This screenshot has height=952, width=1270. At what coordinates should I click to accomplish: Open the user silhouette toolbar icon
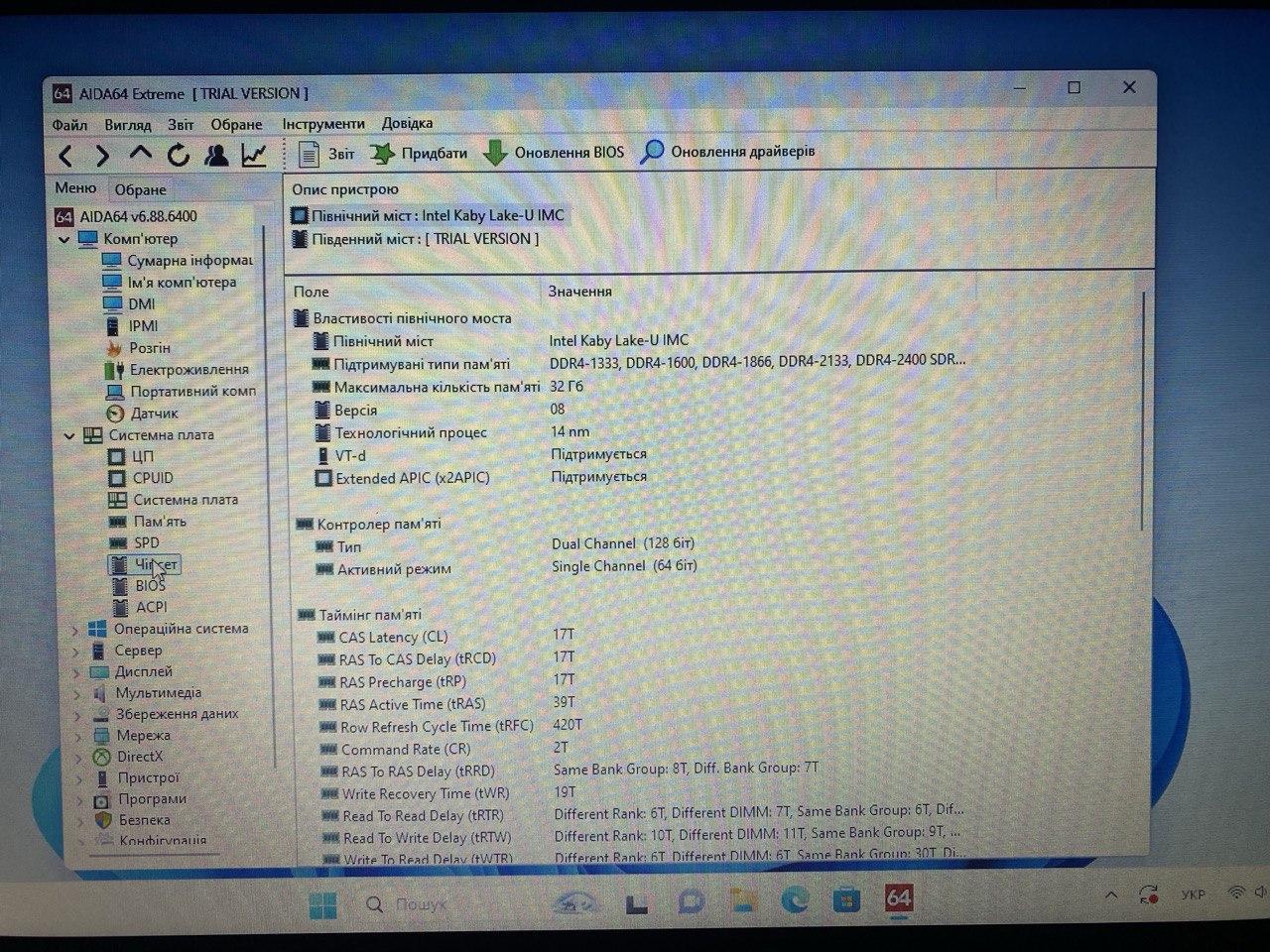(x=216, y=155)
